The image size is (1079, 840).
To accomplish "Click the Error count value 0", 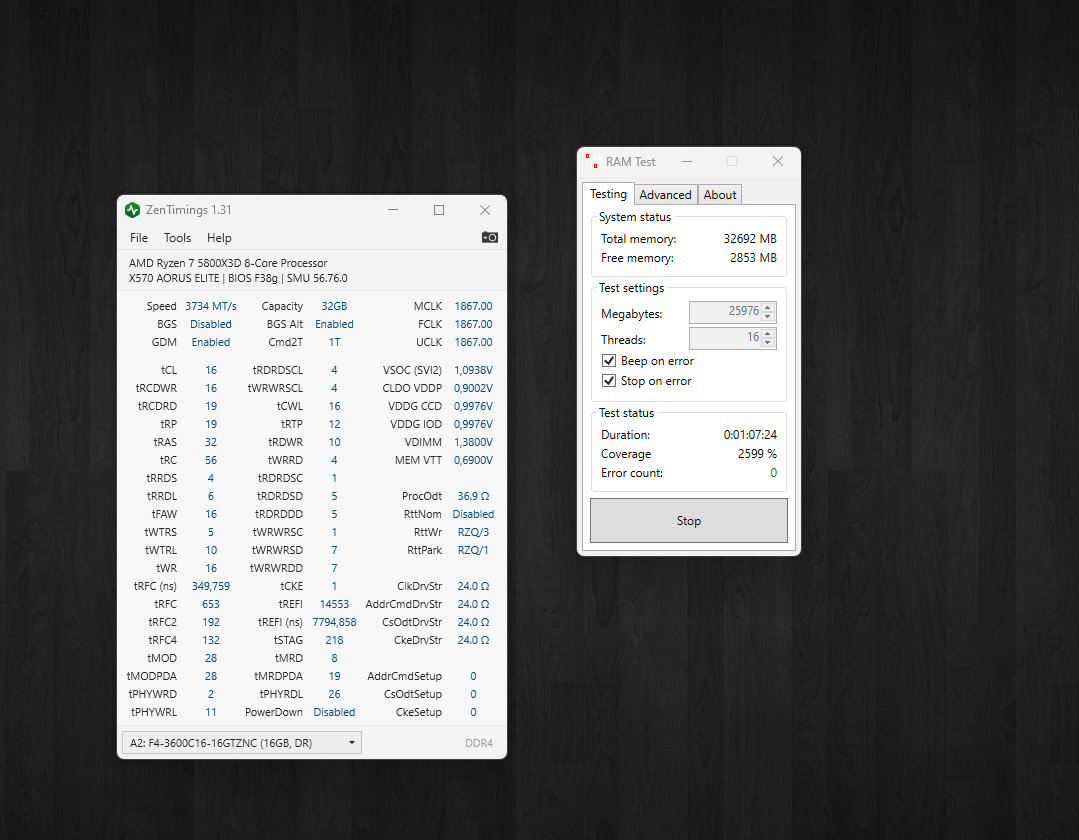I will pyautogui.click(x=773, y=473).
